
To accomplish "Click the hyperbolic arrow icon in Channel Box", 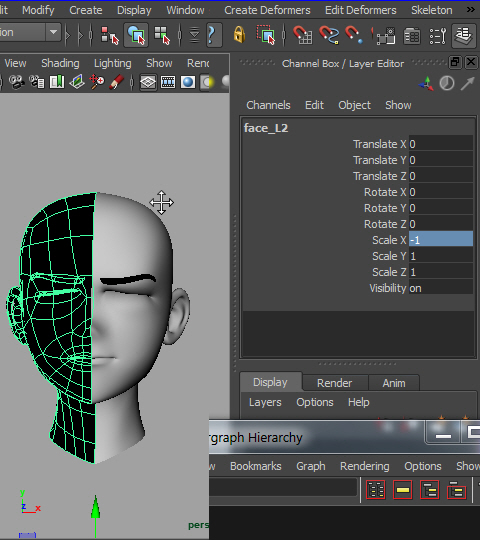I will coord(467,84).
